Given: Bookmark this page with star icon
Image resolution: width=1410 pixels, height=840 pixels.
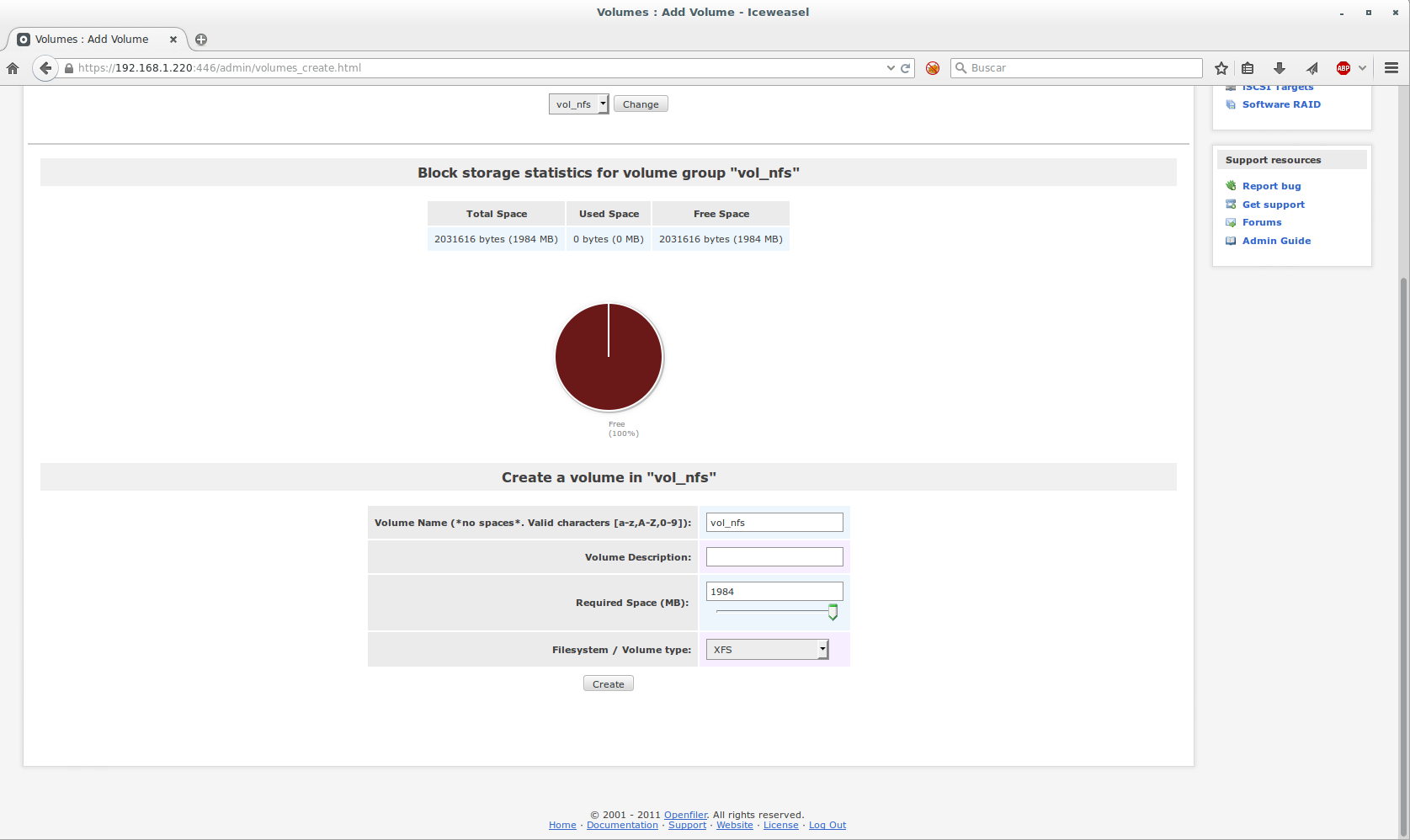Looking at the screenshot, I should 1221,68.
